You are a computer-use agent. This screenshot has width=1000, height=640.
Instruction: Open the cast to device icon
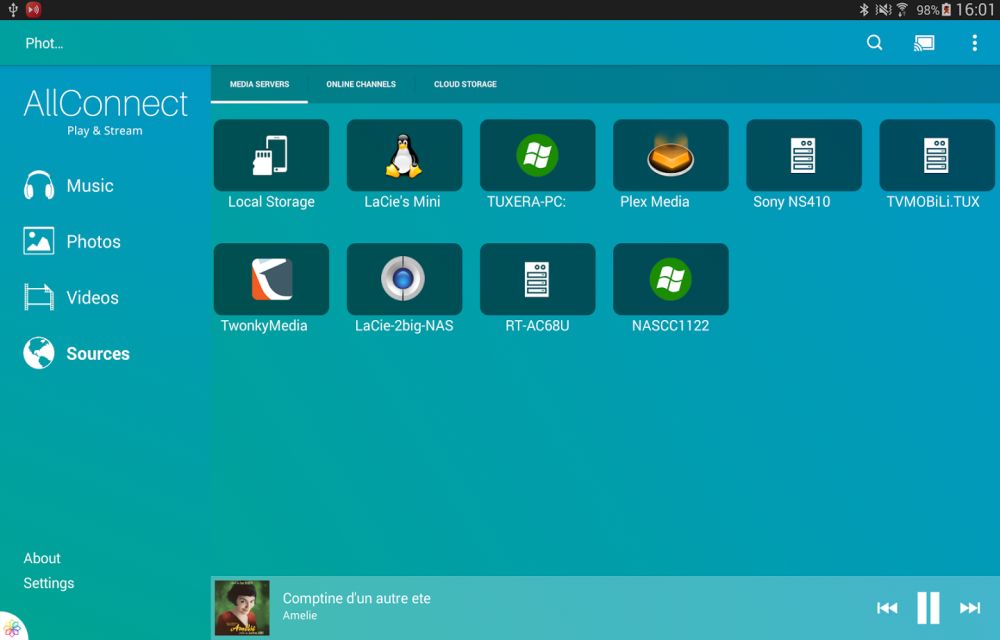click(924, 43)
